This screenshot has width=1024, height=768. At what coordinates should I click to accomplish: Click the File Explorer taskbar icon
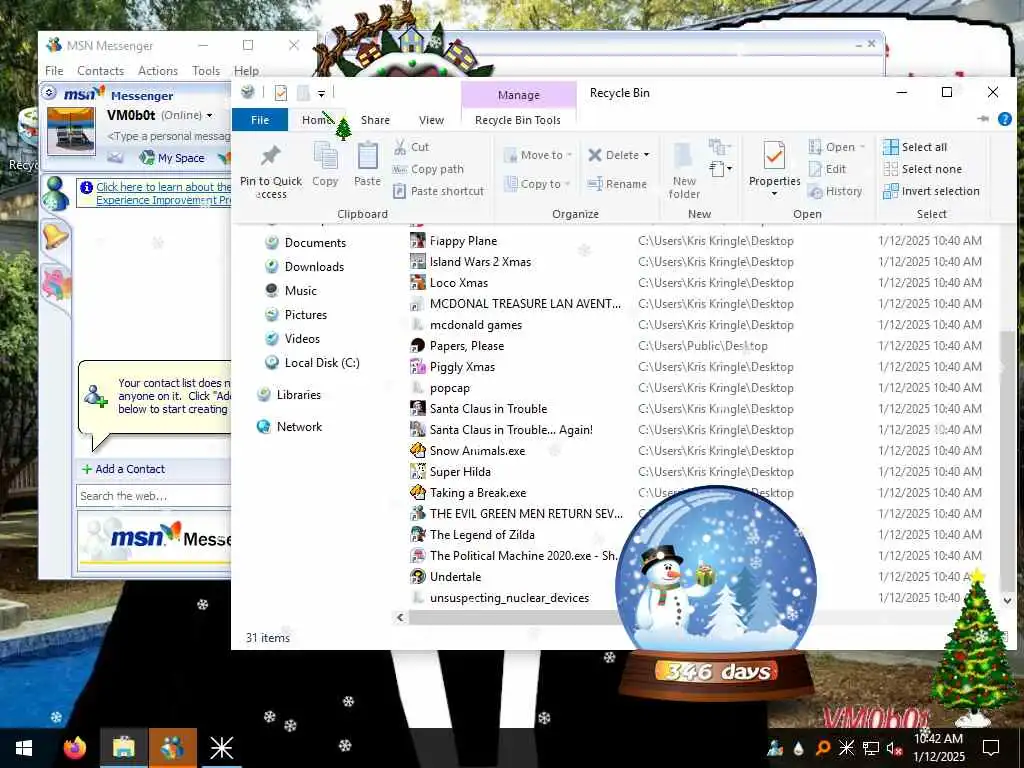pyautogui.click(x=123, y=748)
